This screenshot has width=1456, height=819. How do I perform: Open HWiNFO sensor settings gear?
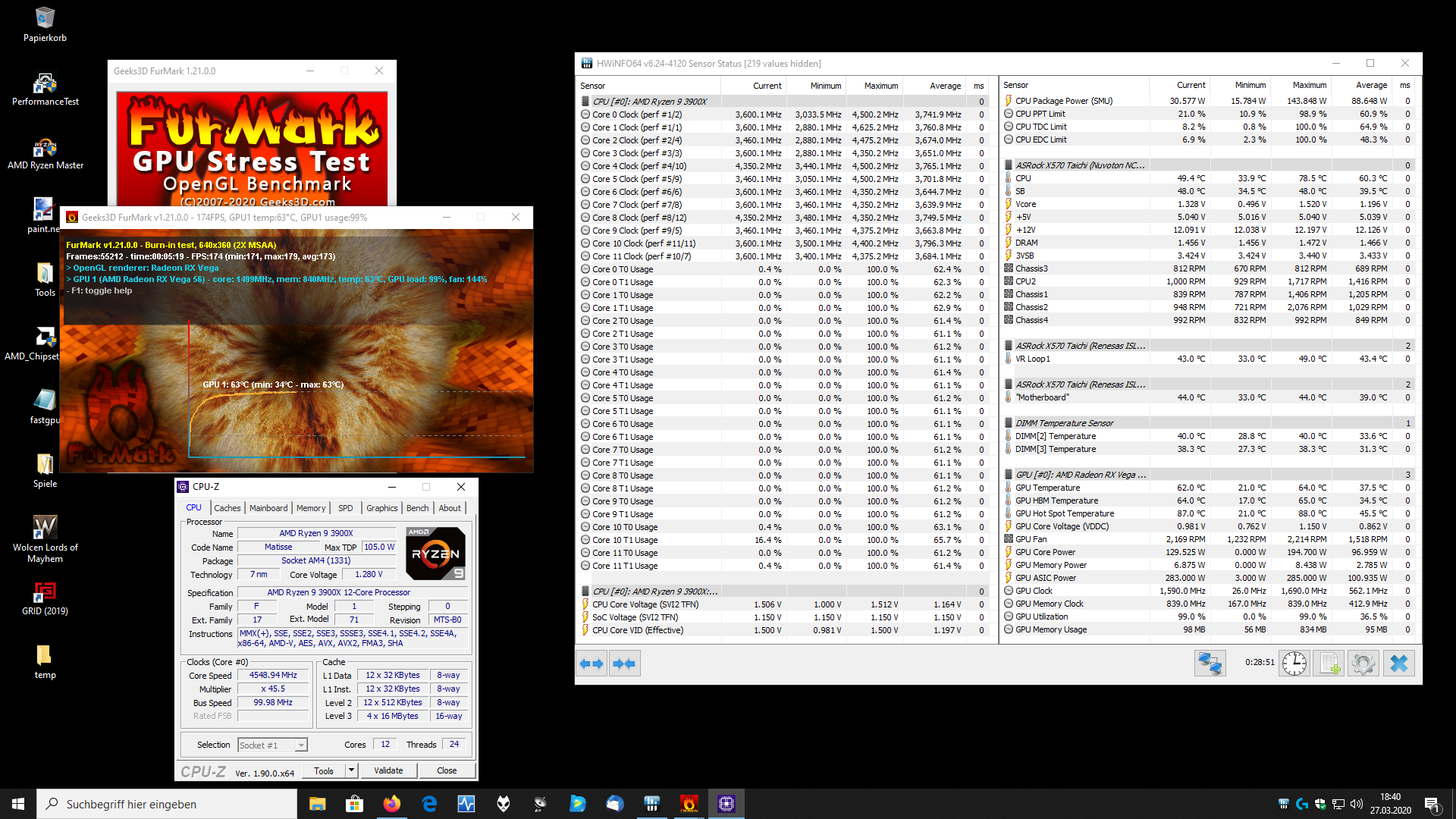[x=1363, y=664]
